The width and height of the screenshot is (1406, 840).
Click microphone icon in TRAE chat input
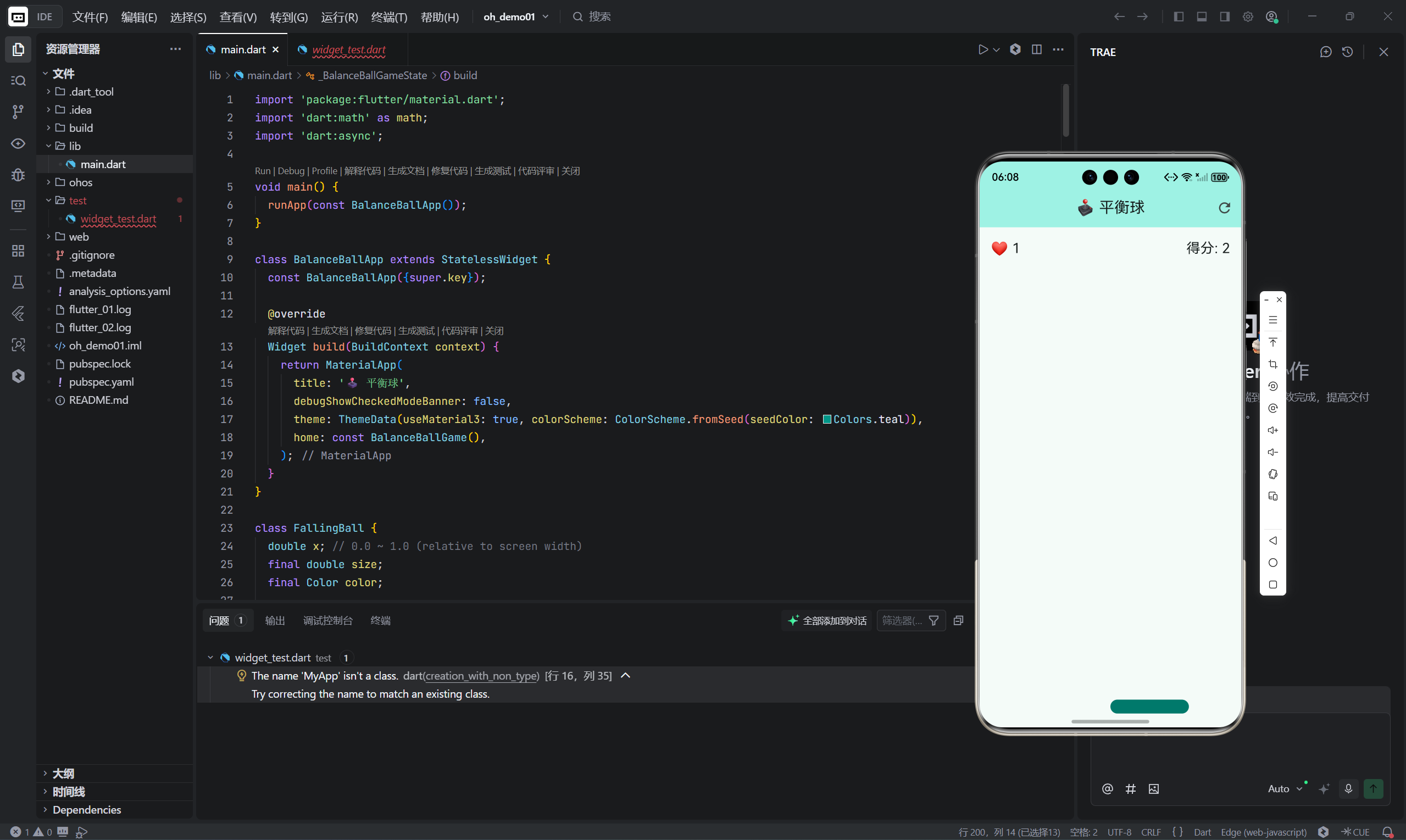coord(1348,788)
